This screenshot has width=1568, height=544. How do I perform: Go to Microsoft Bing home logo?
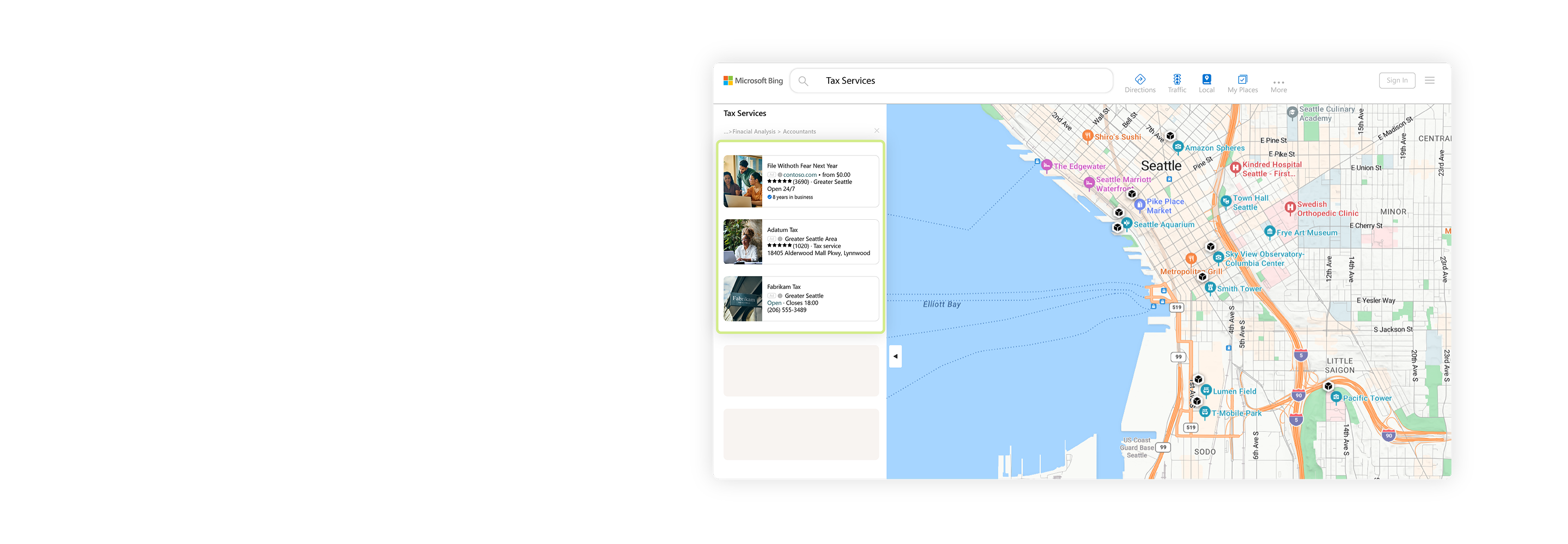(x=753, y=81)
